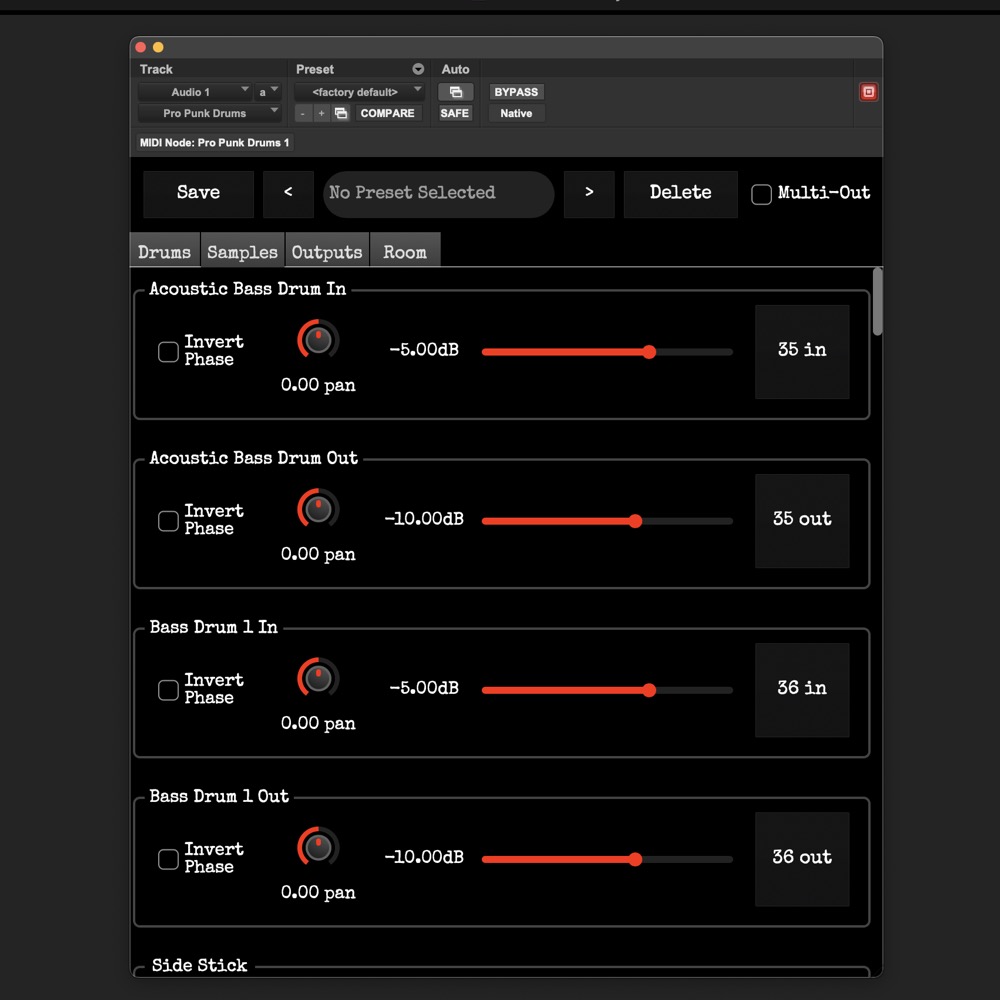
Task: Click the red target button in plugin header
Action: [x=868, y=92]
